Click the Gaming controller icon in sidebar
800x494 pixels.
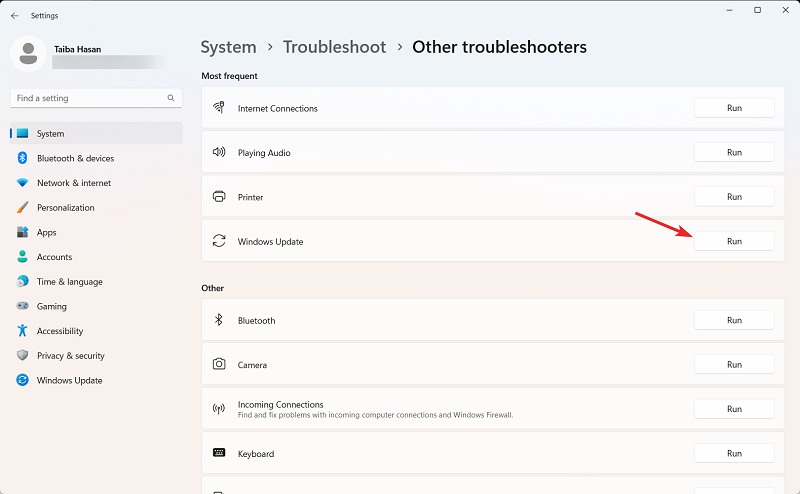22,306
